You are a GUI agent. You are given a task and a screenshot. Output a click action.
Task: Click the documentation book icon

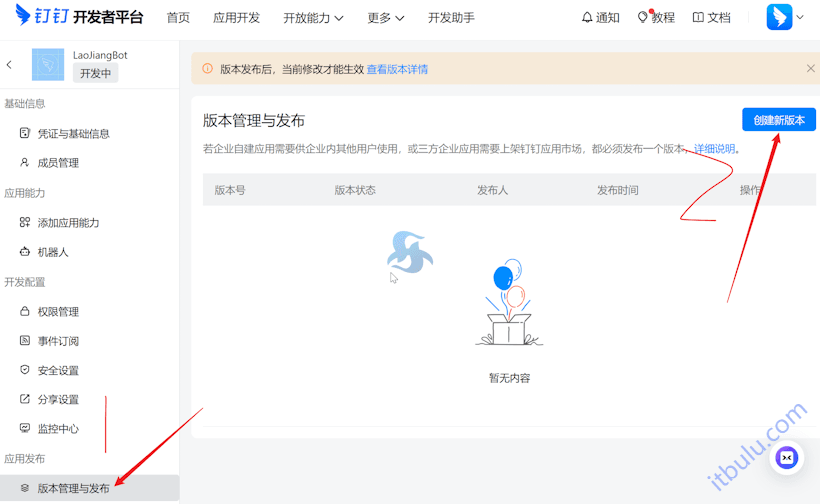[x=698, y=18]
